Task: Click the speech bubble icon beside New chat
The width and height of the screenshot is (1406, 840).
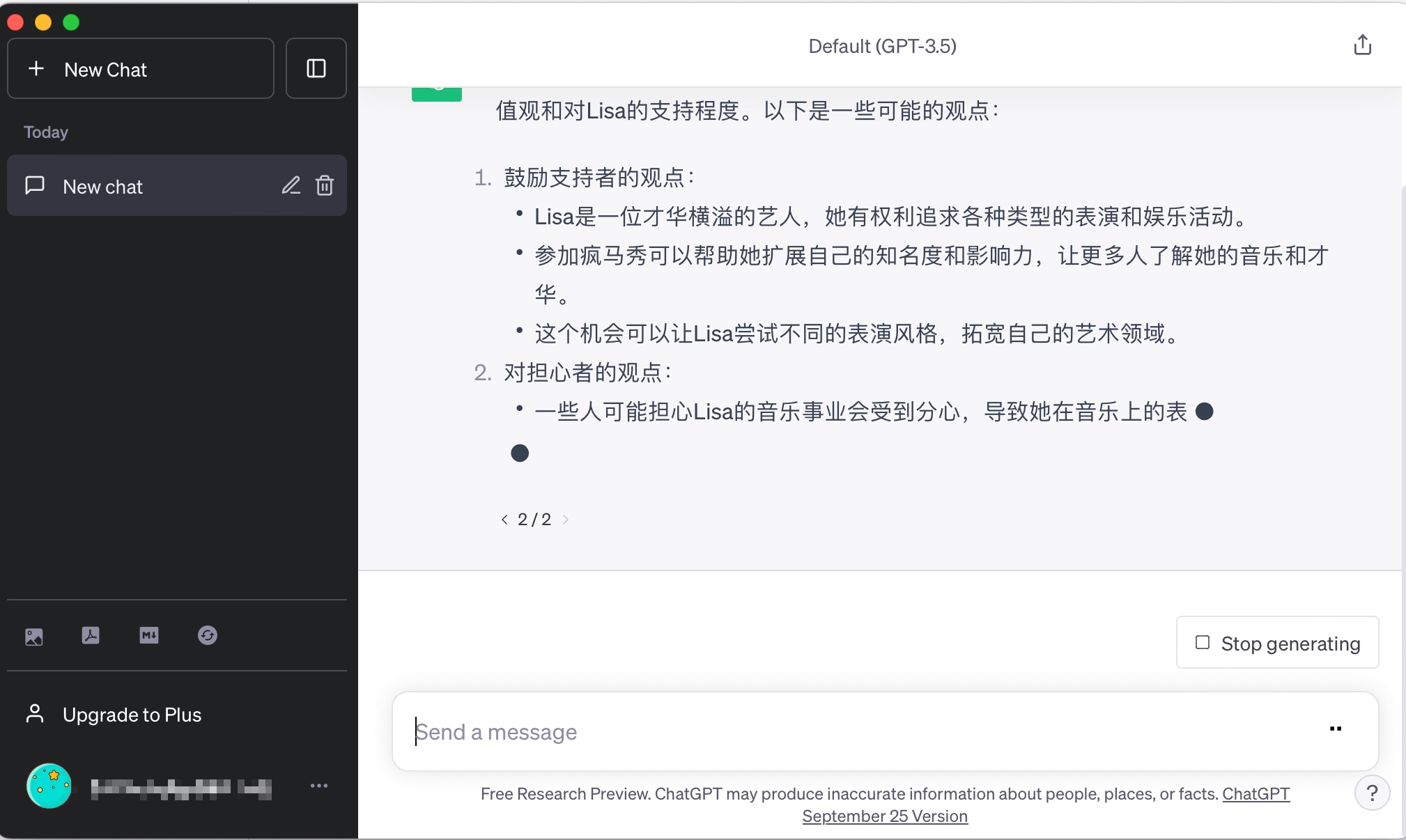Action: [x=35, y=185]
